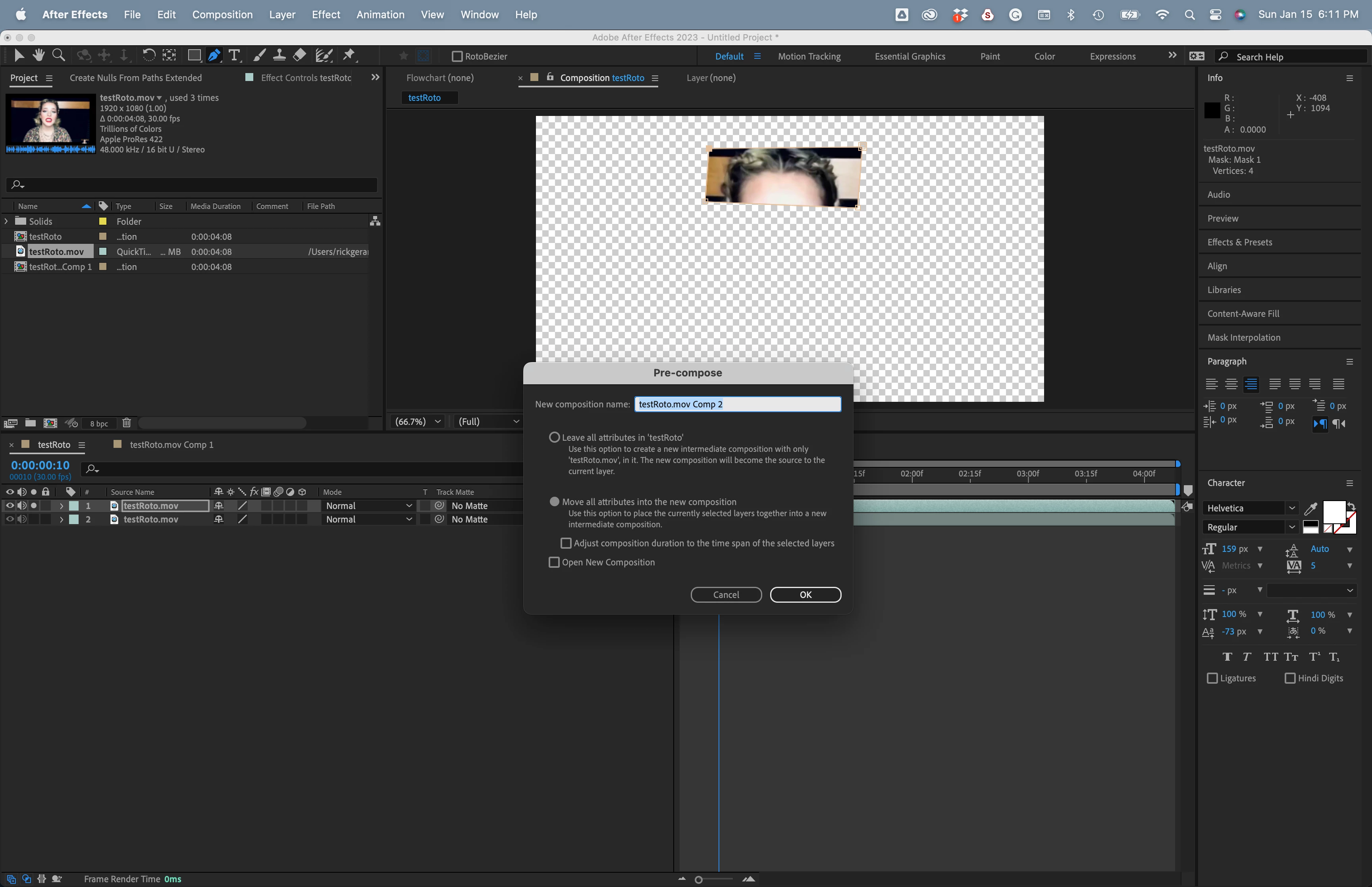Select the Hand tool in toolbar
The width and height of the screenshot is (1372, 887).
[x=39, y=55]
